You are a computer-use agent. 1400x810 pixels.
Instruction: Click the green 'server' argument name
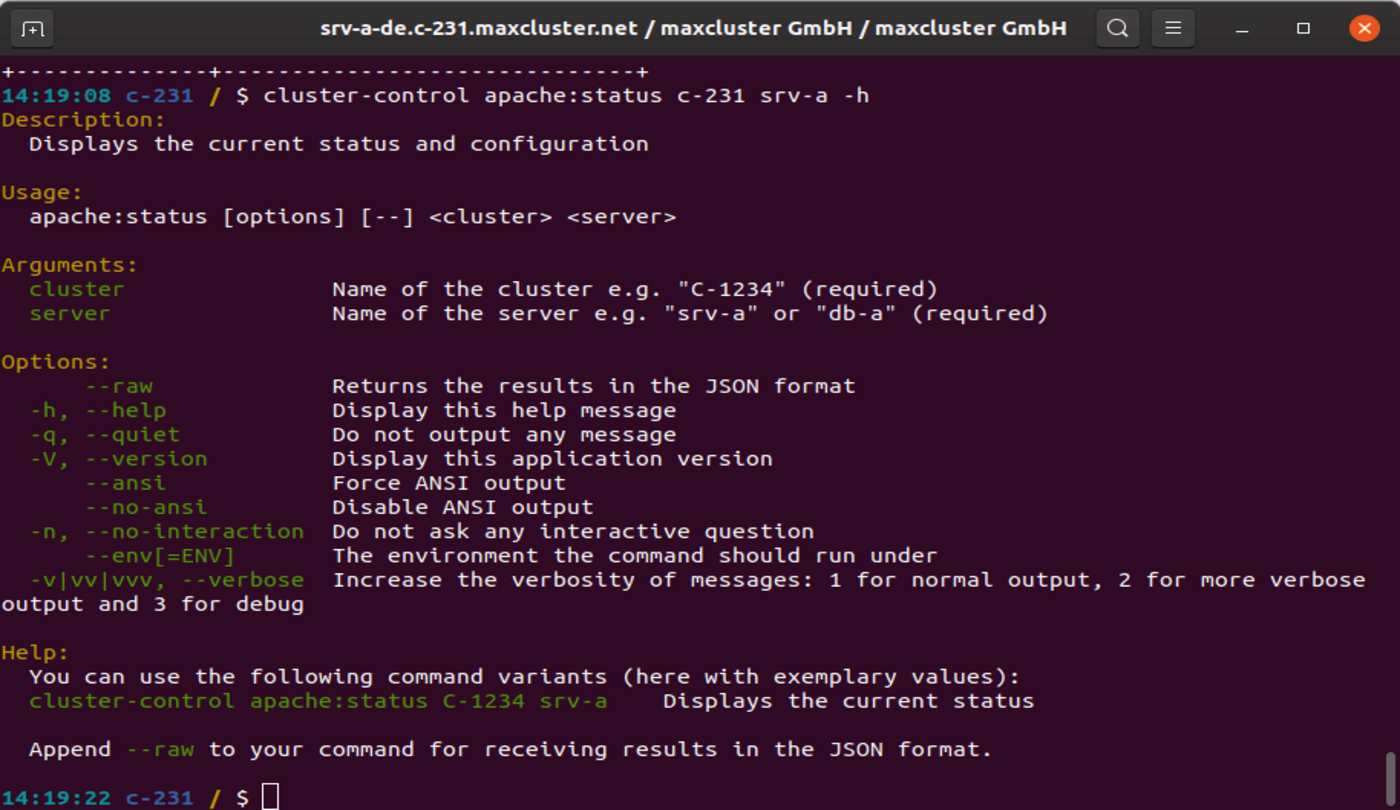coord(70,313)
